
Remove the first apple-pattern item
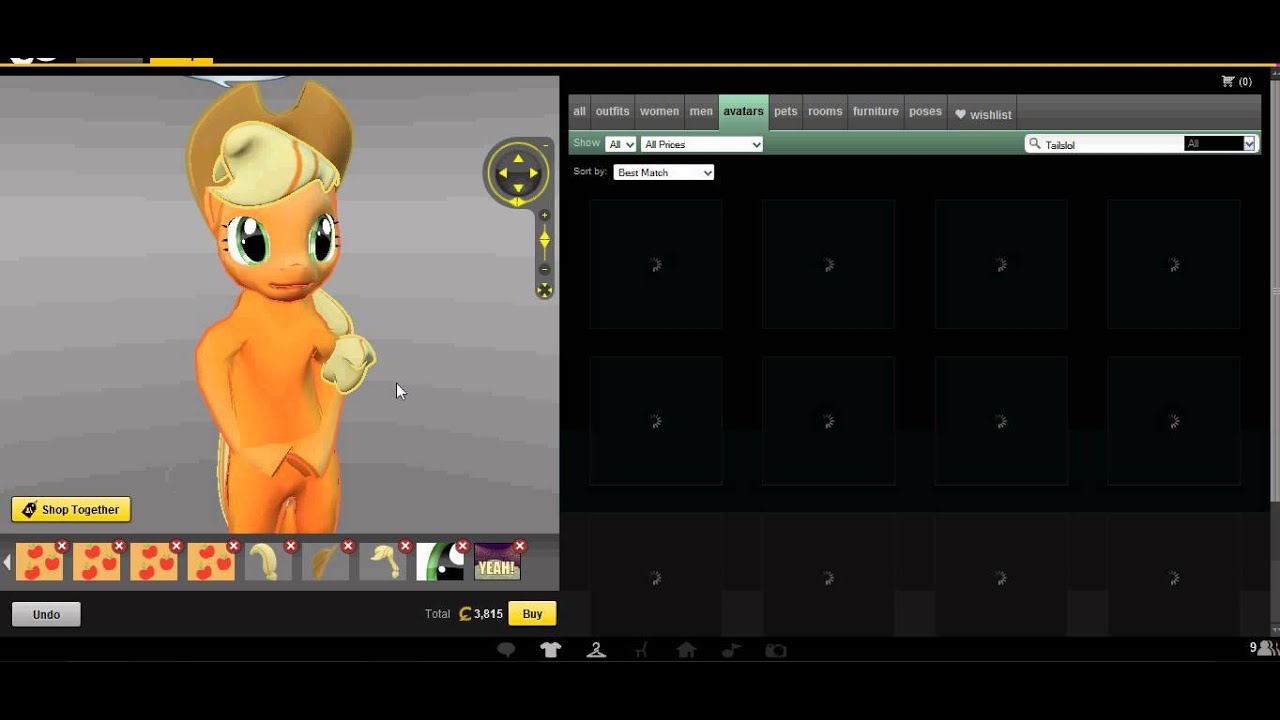pos(62,546)
